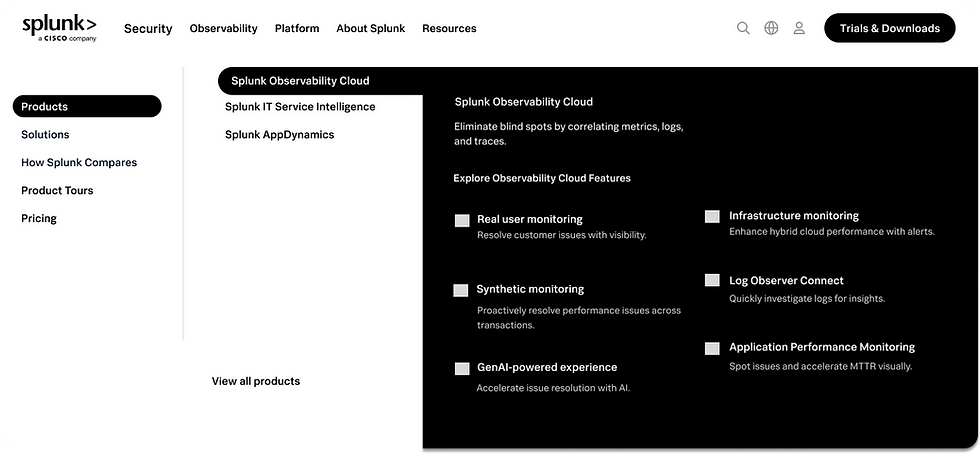Open Pricing from the sidebar

coord(39,219)
